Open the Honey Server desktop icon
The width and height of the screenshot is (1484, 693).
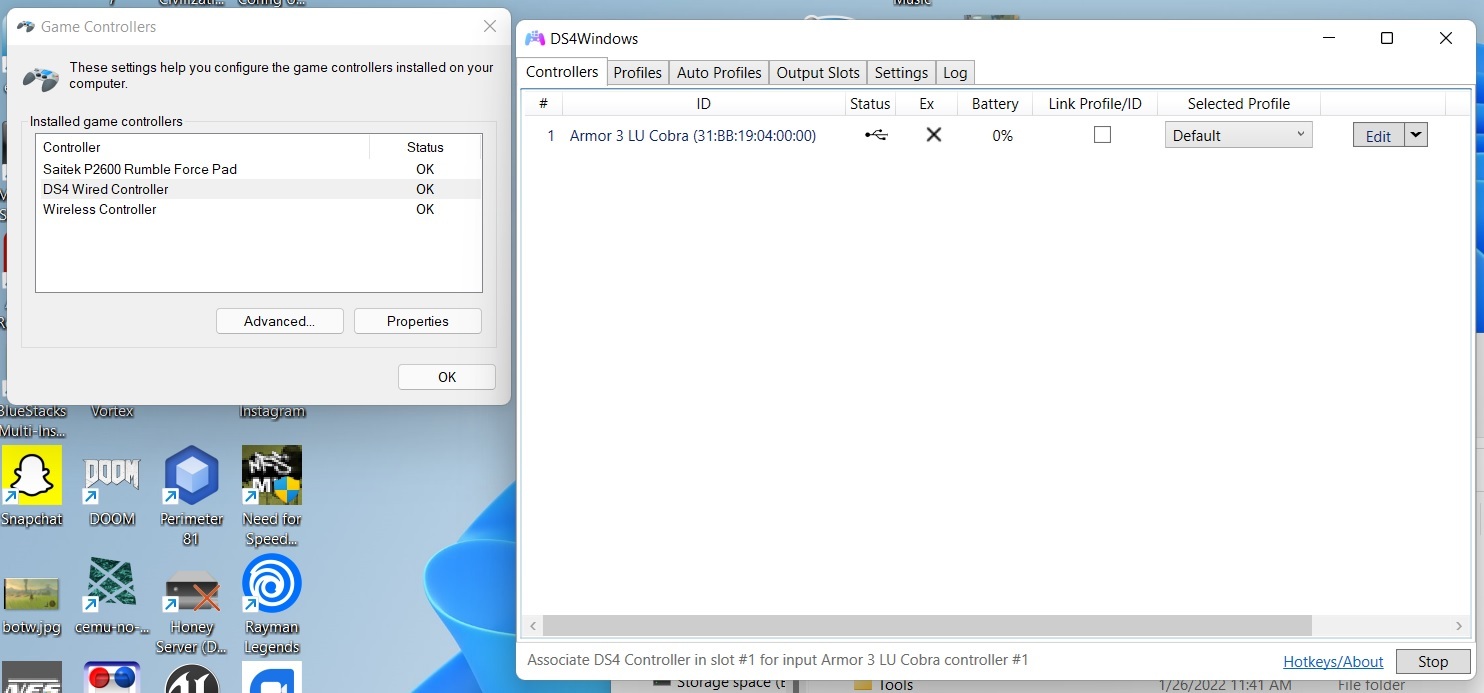coord(191,590)
